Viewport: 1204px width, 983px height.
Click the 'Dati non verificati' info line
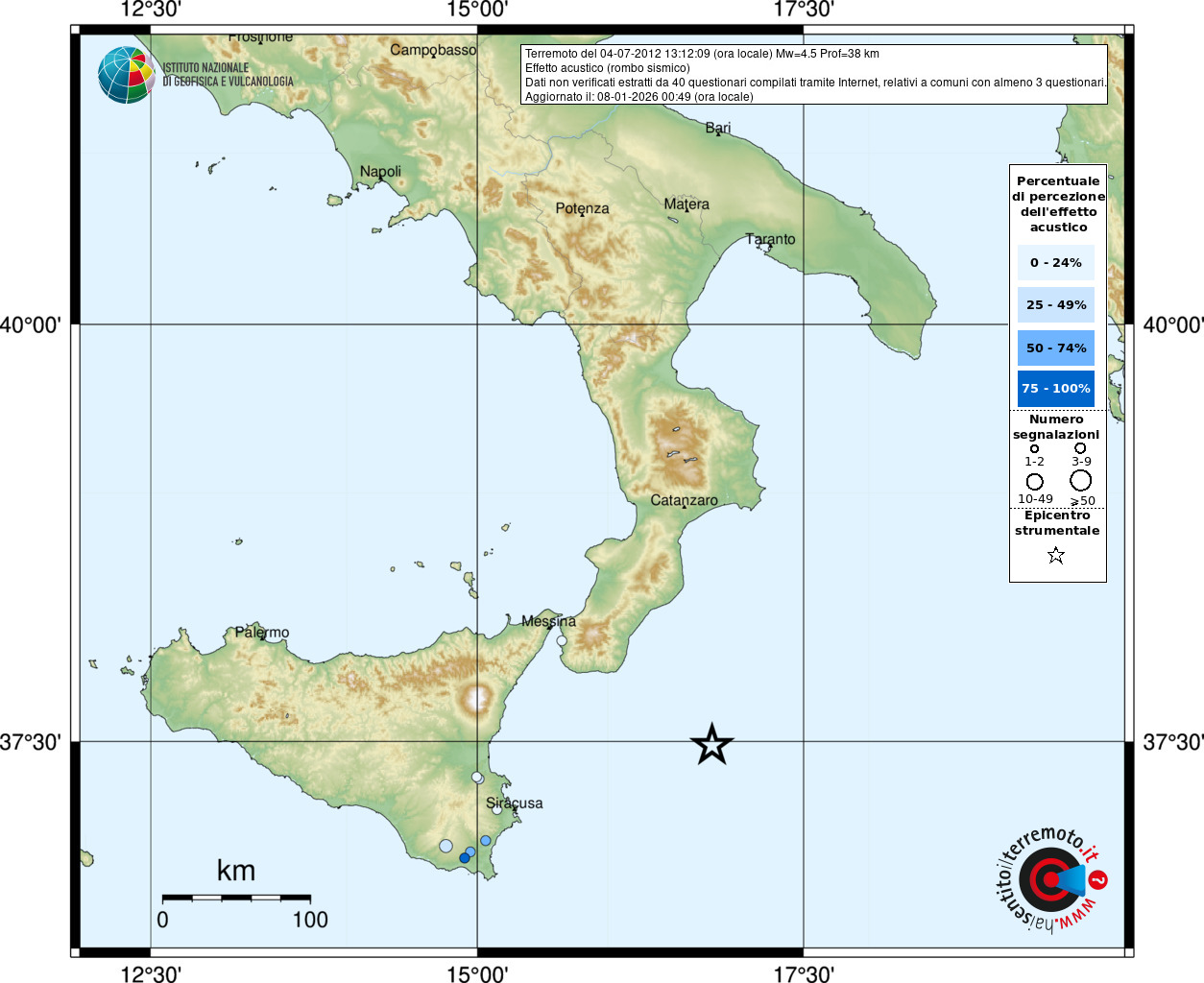[815, 83]
